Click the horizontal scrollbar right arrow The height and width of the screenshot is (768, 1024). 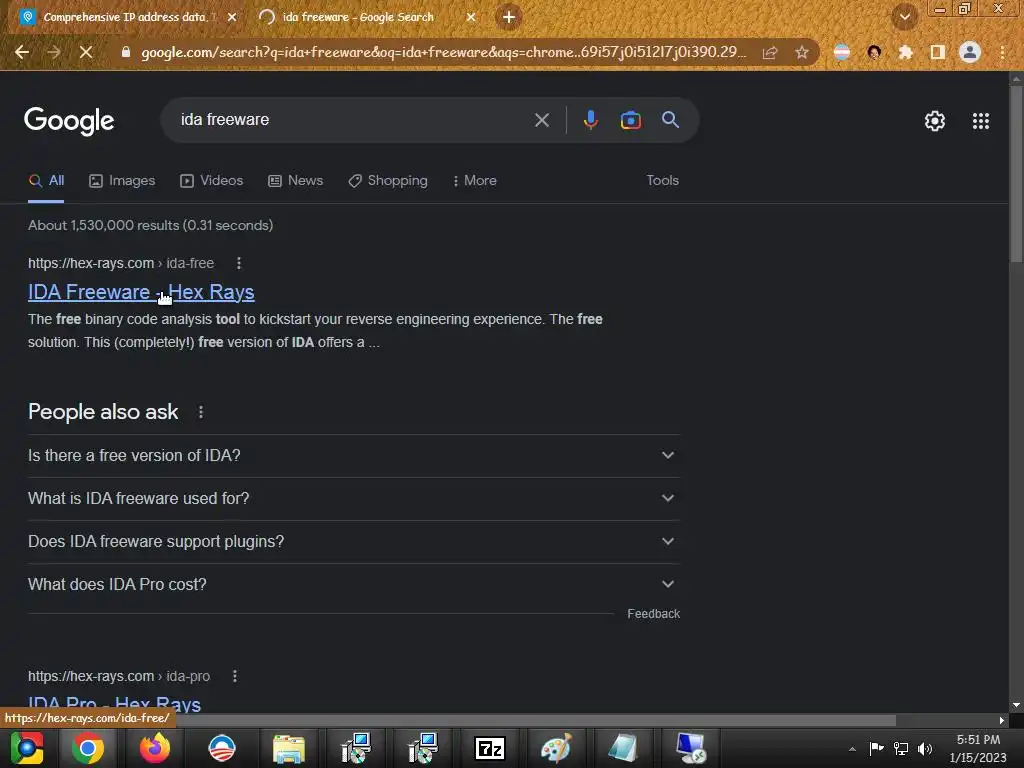coord(1002,720)
